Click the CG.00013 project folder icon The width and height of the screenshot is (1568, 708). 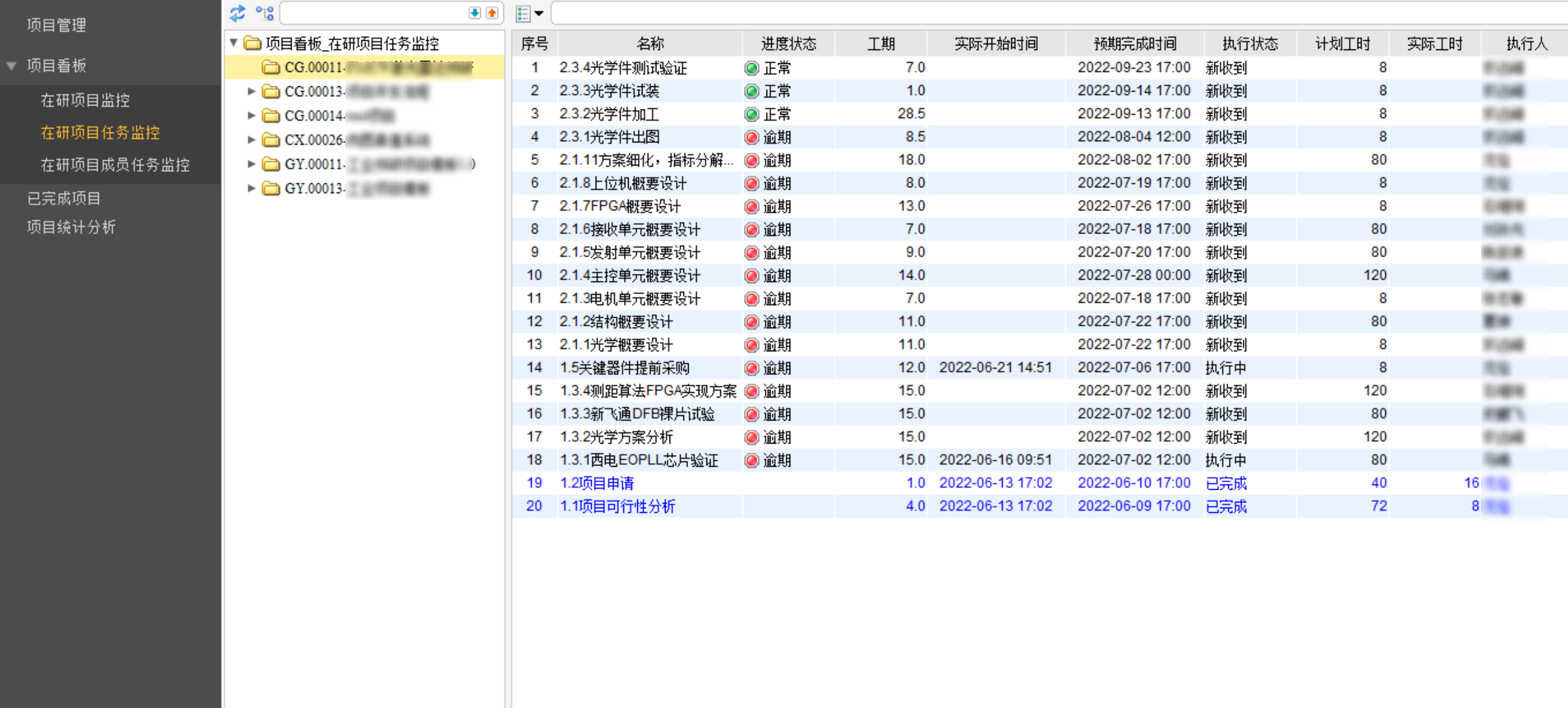click(x=270, y=92)
